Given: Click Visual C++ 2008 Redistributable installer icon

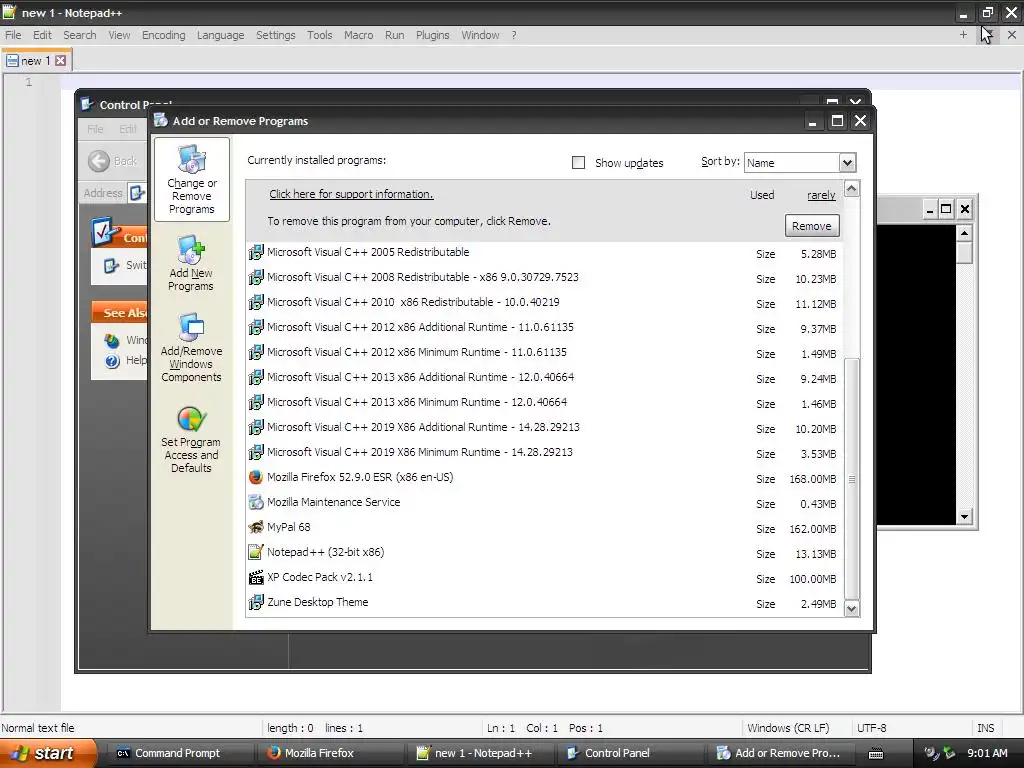Looking at the screenshot, I should 256,278.
